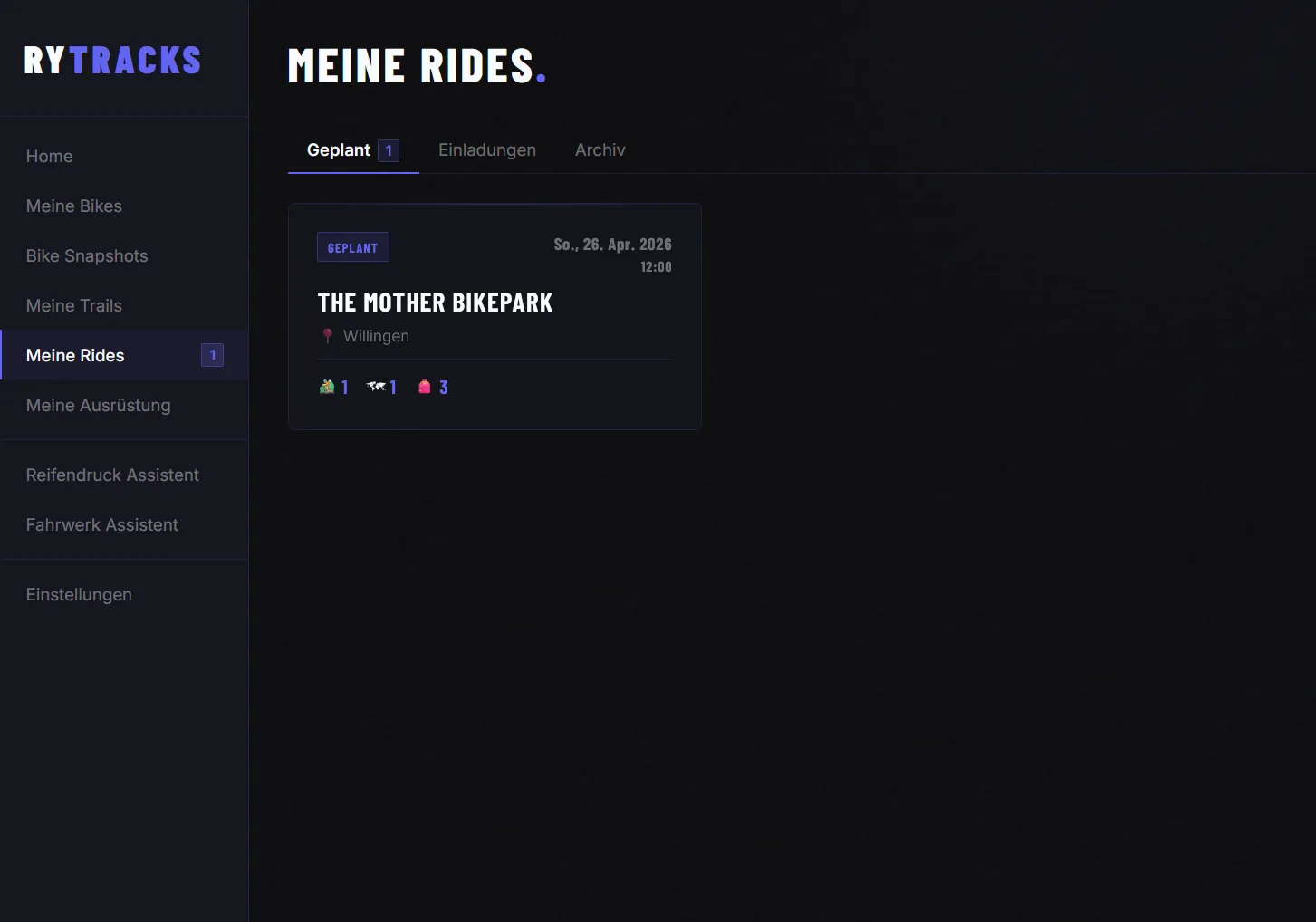This screenshot has height=922, width=1316.
Task: Toggle the Geplant filter tab
Action: tap(340, 149)
